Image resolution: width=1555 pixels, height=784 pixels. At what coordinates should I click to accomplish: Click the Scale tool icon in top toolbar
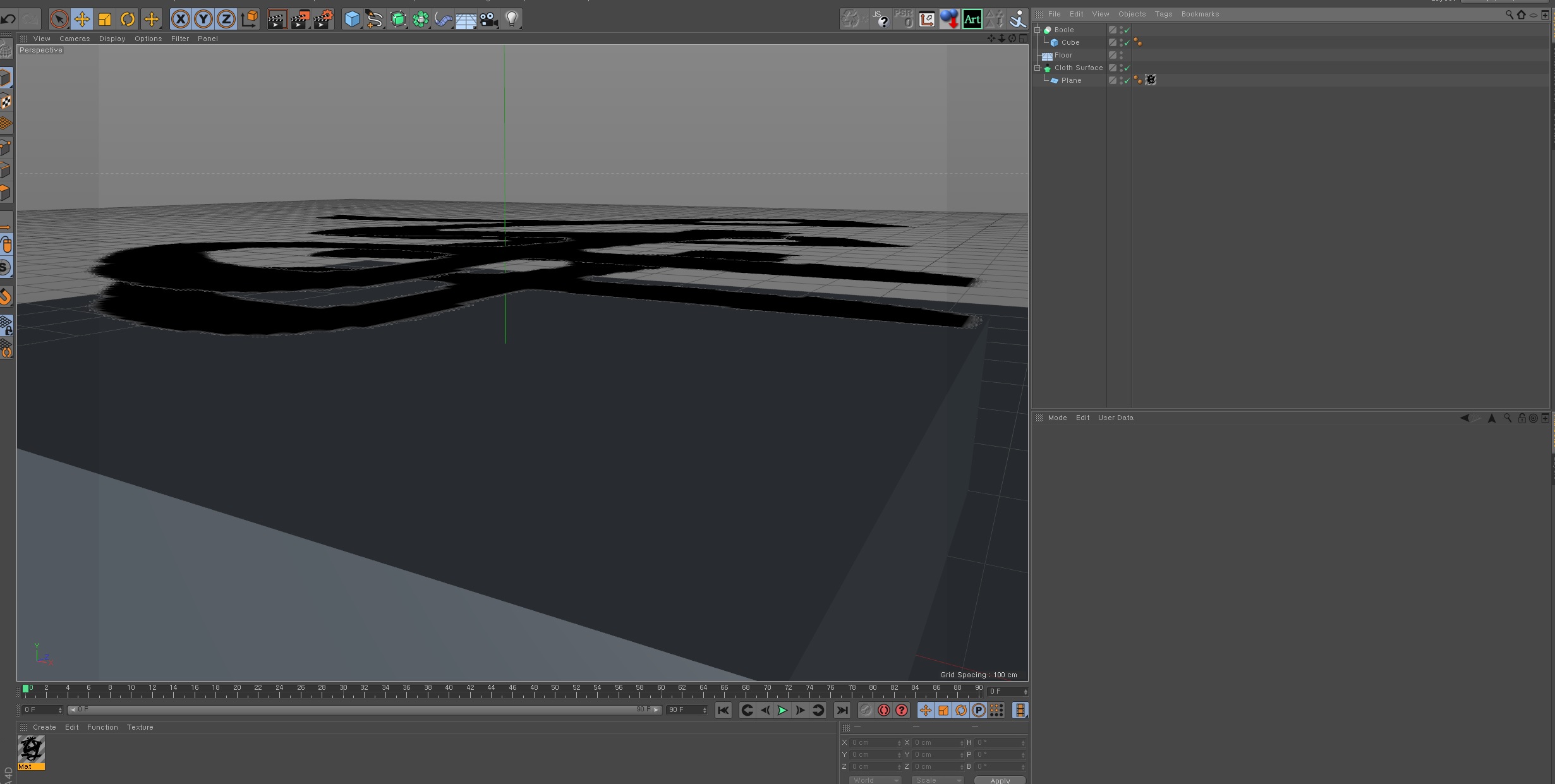pos(105,20)
